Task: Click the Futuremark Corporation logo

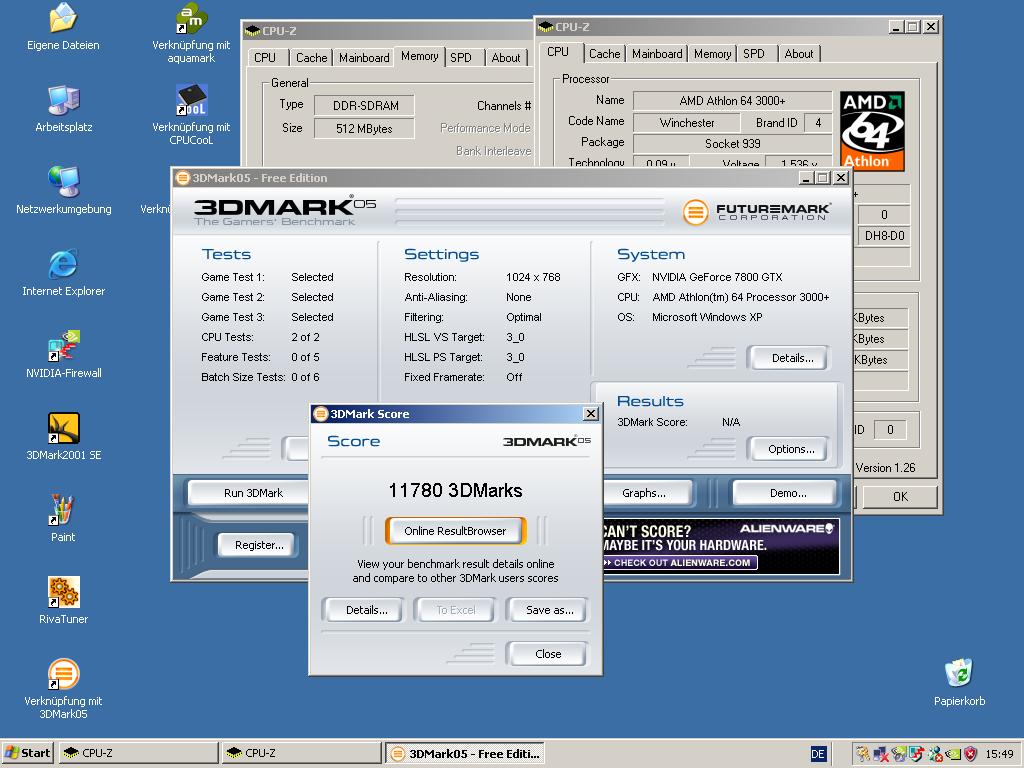Action: click(757, 212)
